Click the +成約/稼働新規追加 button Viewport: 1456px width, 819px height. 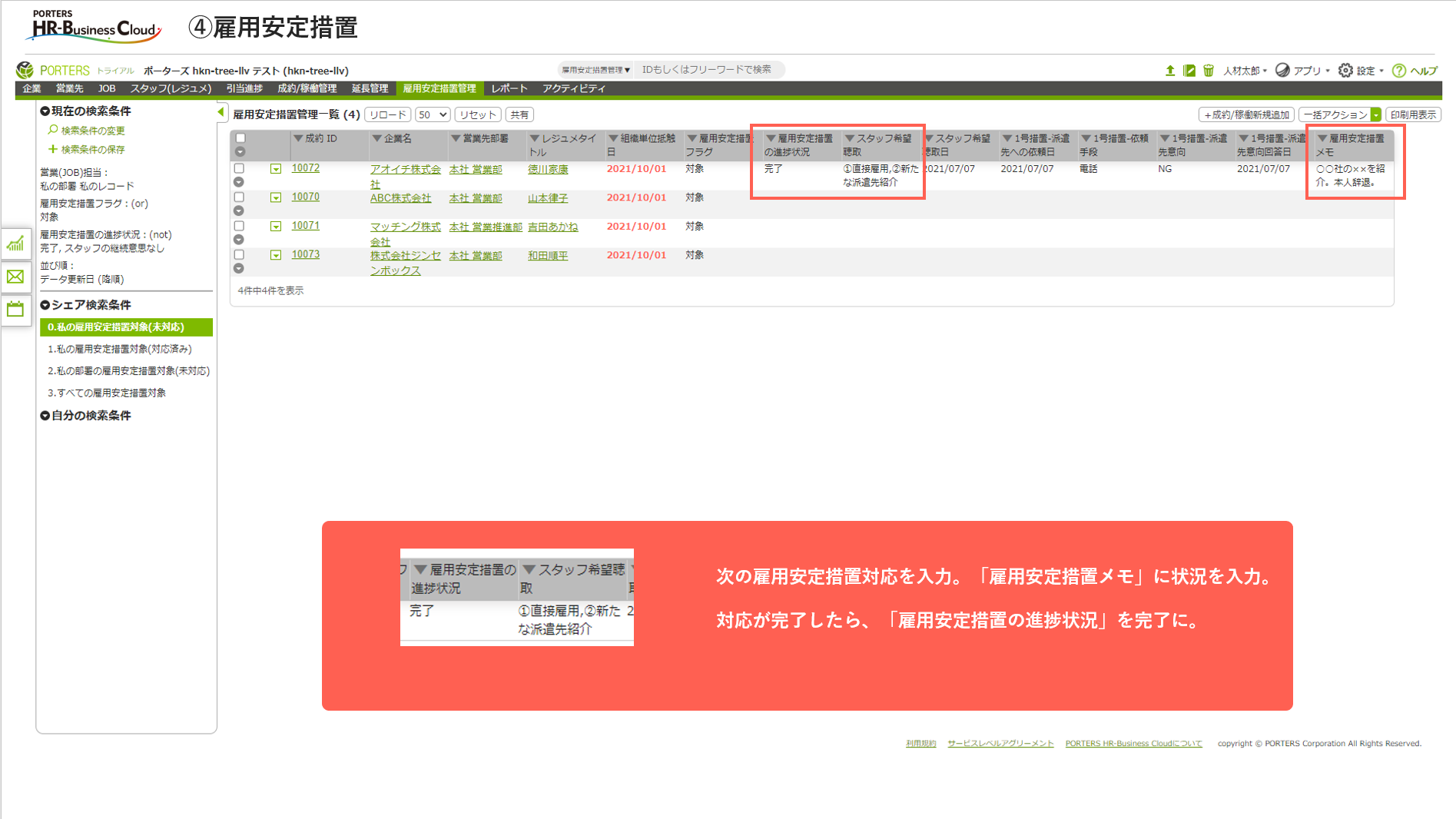pyautogui.click(x=1246, y=114)
